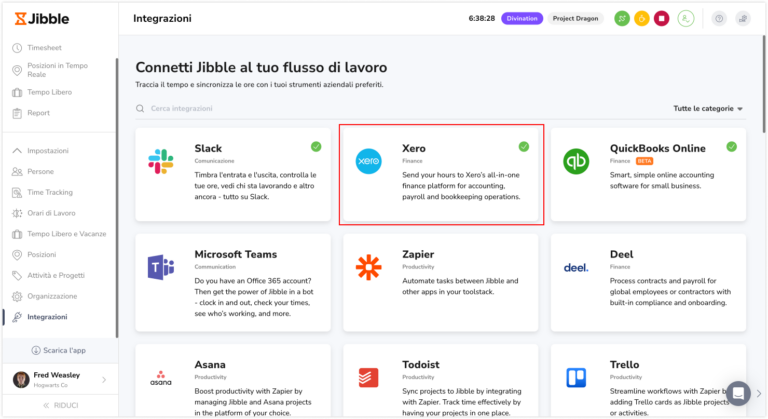Click the Microsoft Teams logo
This screenshot has width=768, height=419.
[161, 267]
